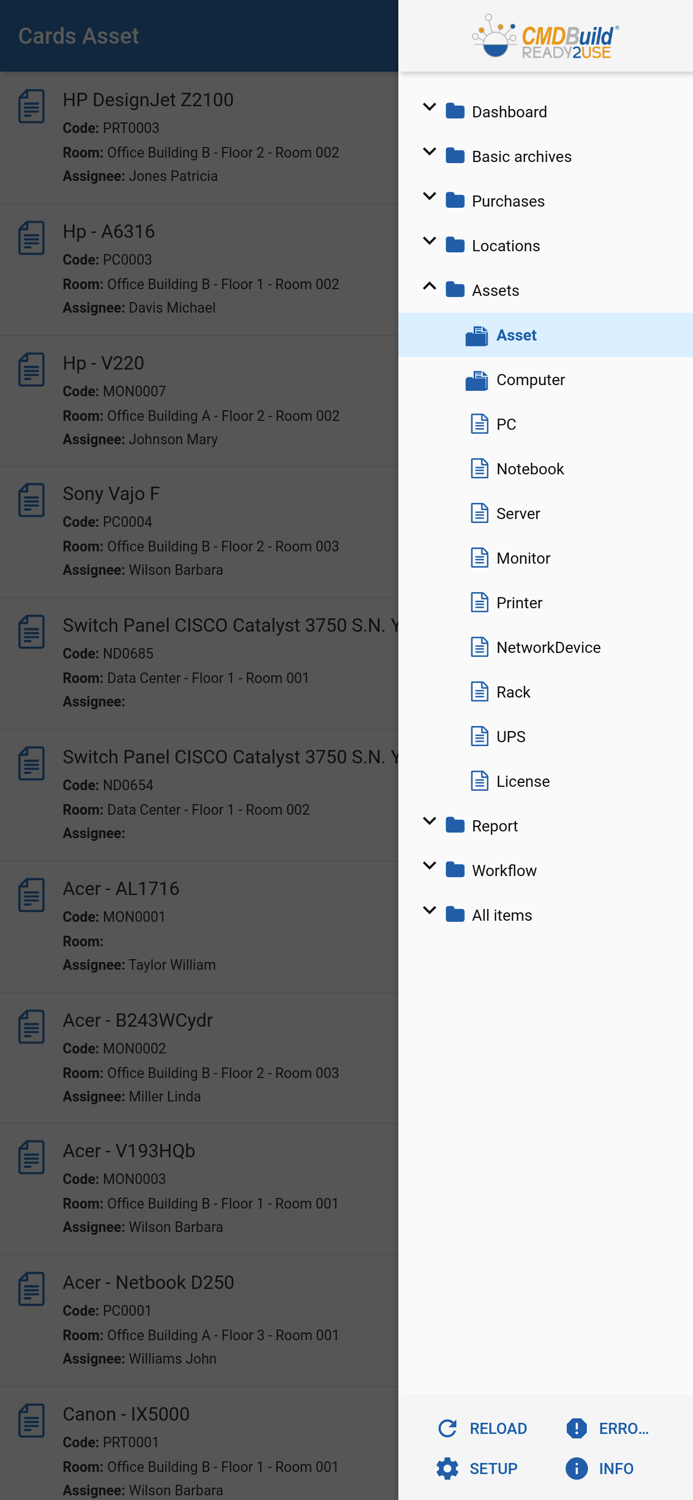The height and width of the screenshot is (1500, 693).
Task: Click the card icon beside HP DesignJet Z2100
Action: pyautogui.click(x=31, y=108)
